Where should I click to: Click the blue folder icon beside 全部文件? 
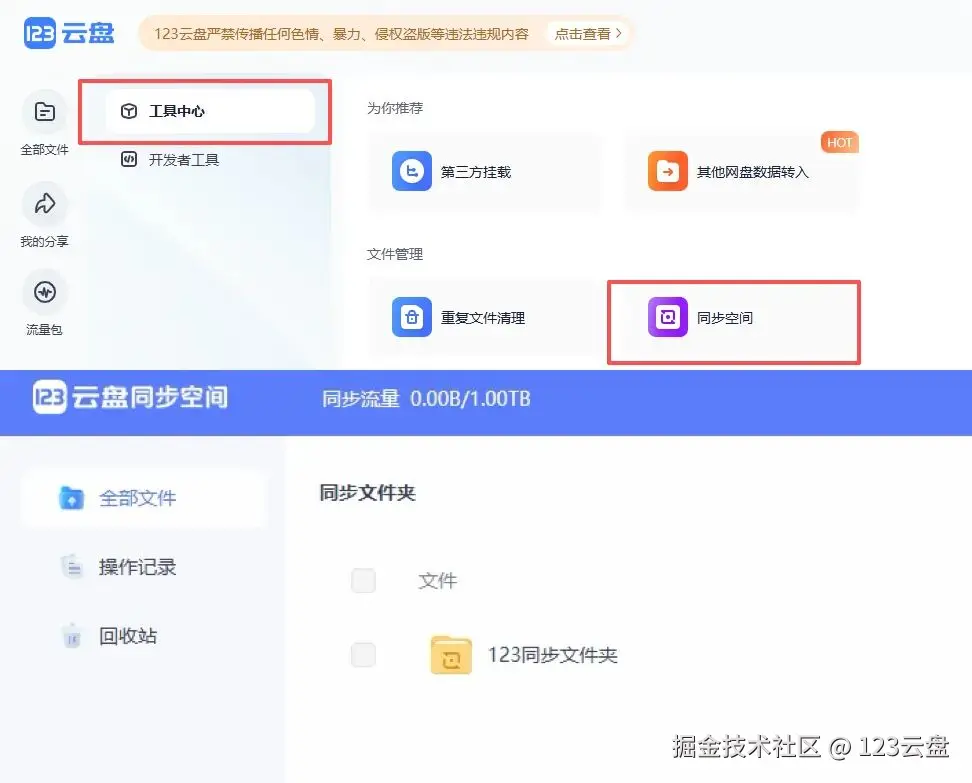(71, 497)
